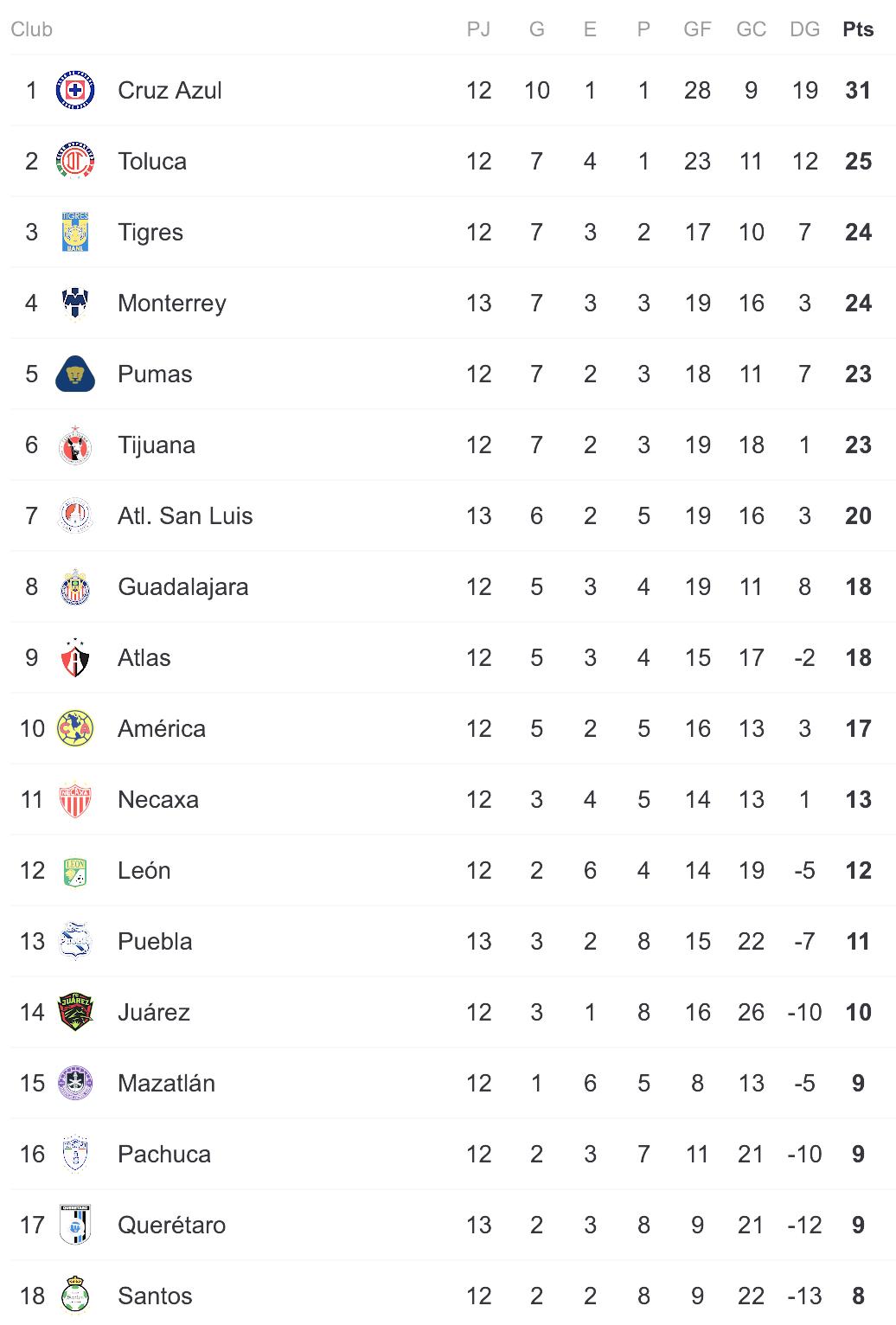Click the DG column header
Viewport: 896px width, 1325px height.
tap(804, 29)
